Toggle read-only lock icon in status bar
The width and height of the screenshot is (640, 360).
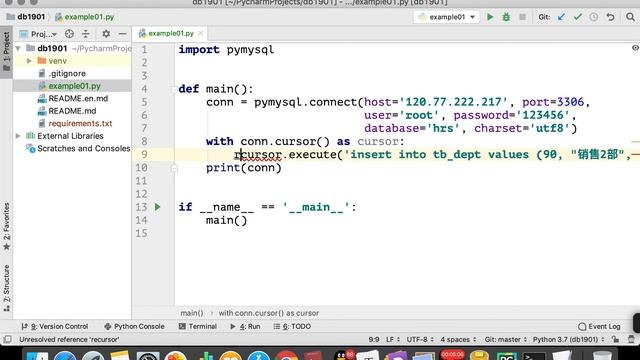tap(616, 340)
